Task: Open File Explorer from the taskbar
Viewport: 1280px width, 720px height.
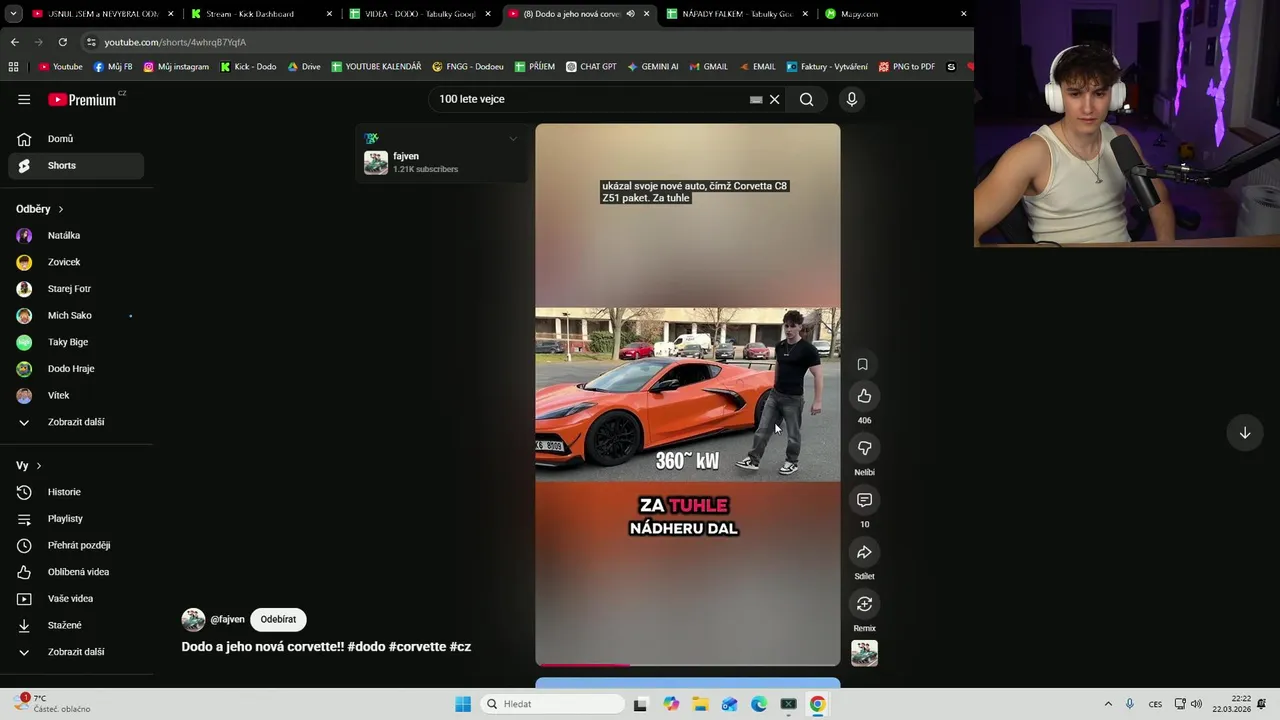Action: (700, 704)
